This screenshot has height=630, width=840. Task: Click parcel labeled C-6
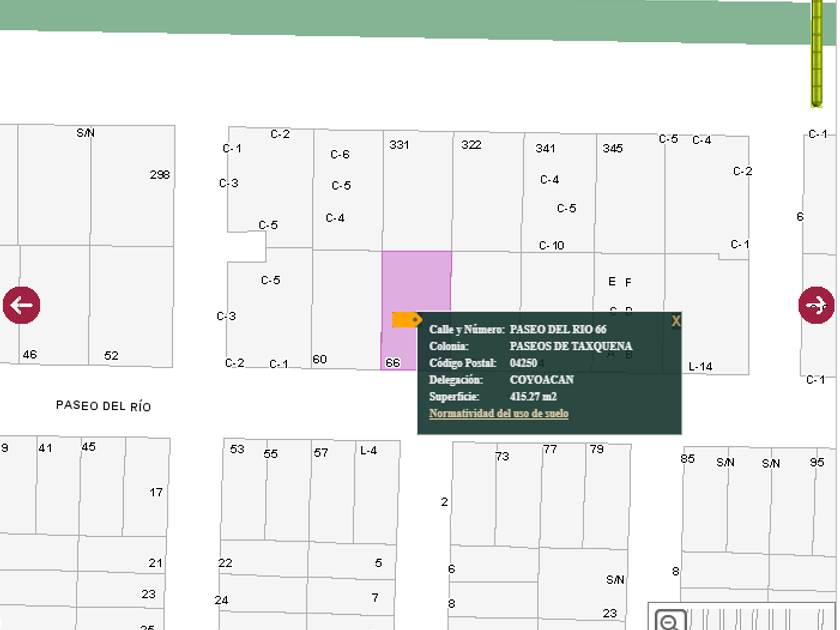click(340, 155)
